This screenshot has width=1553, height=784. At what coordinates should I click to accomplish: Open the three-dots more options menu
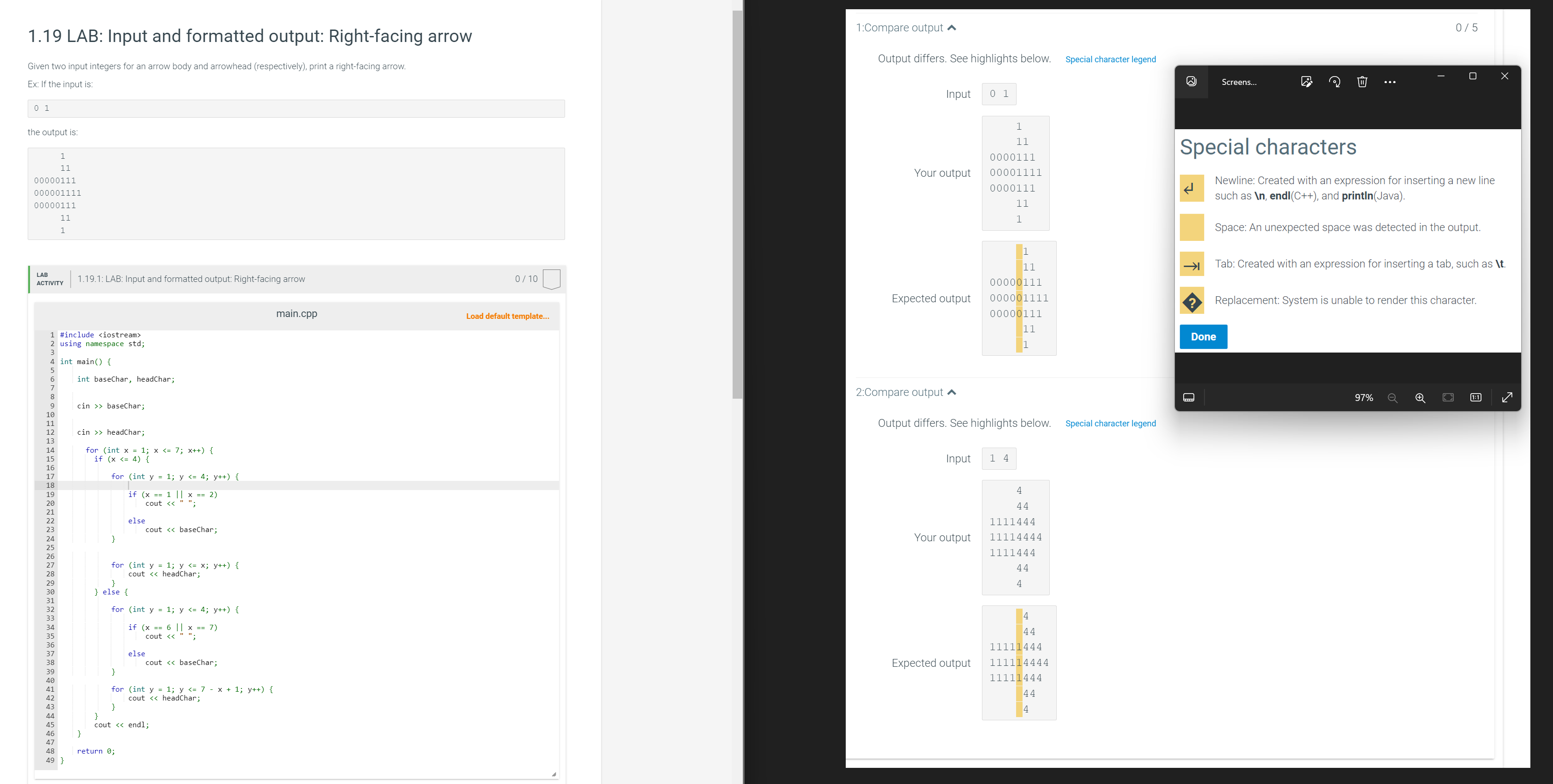coord(1390,82)
